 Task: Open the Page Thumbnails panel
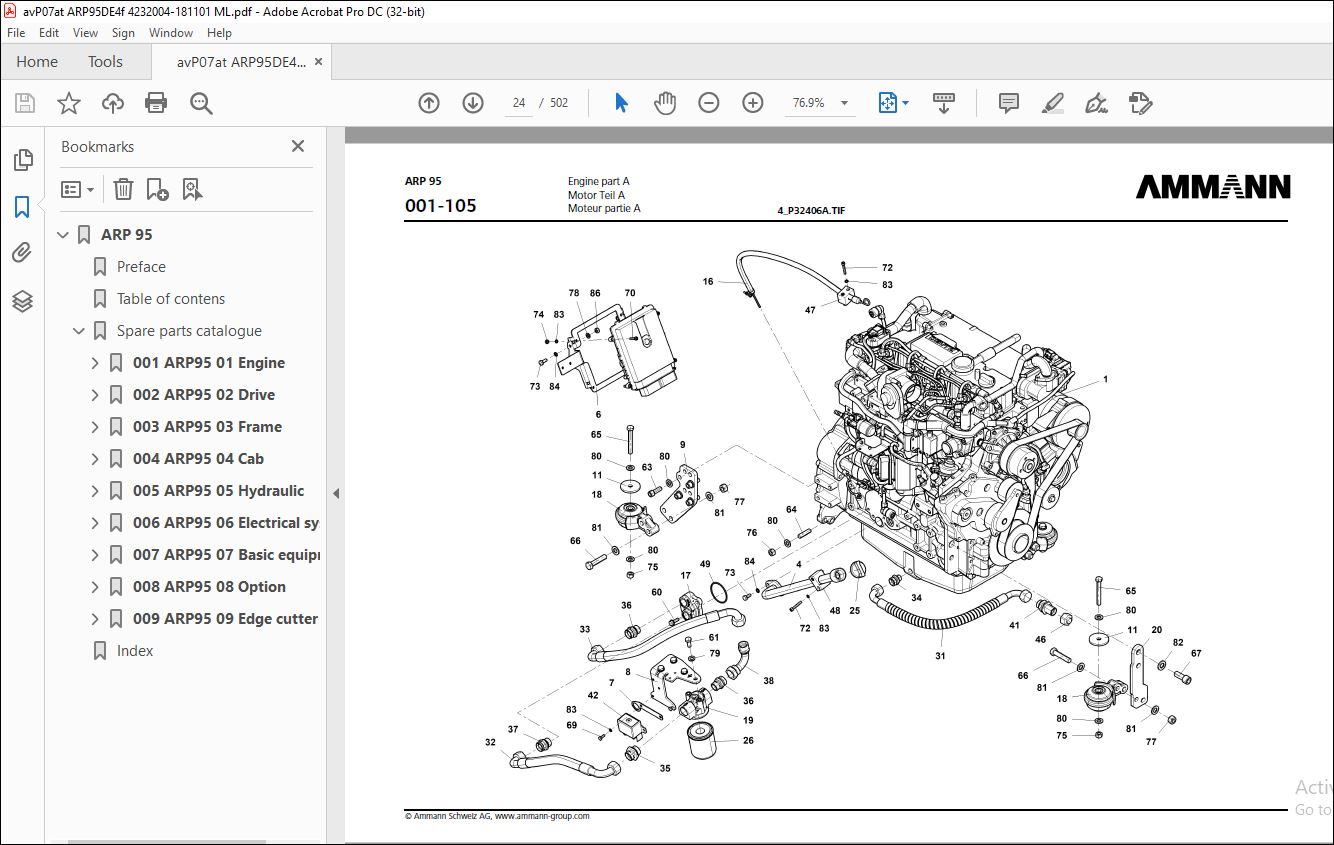point(22,160)
